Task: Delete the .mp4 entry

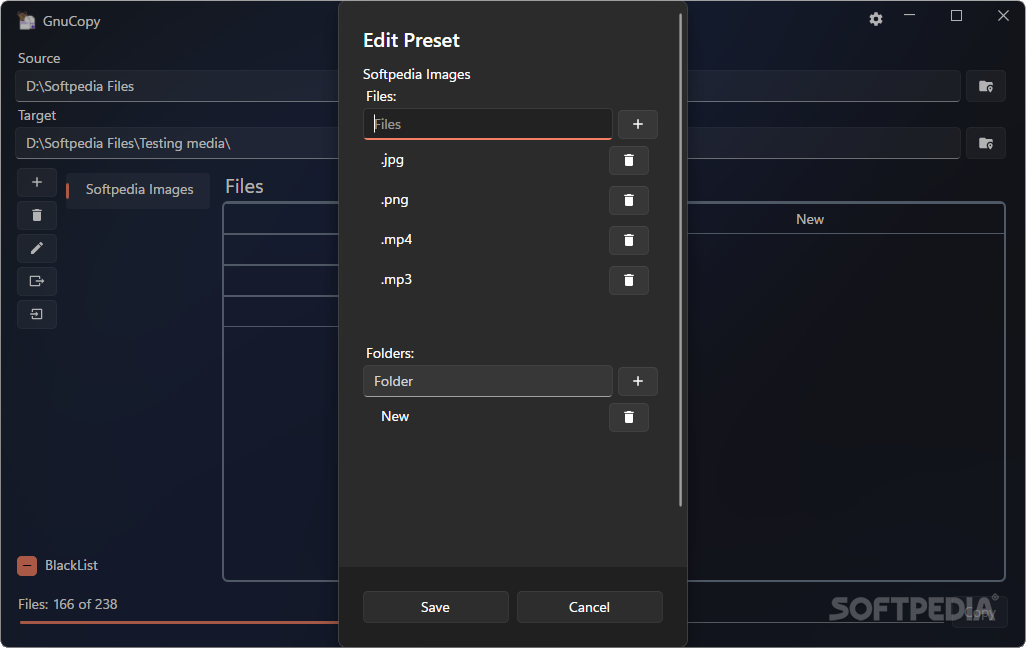Action: tap(628, 240)
